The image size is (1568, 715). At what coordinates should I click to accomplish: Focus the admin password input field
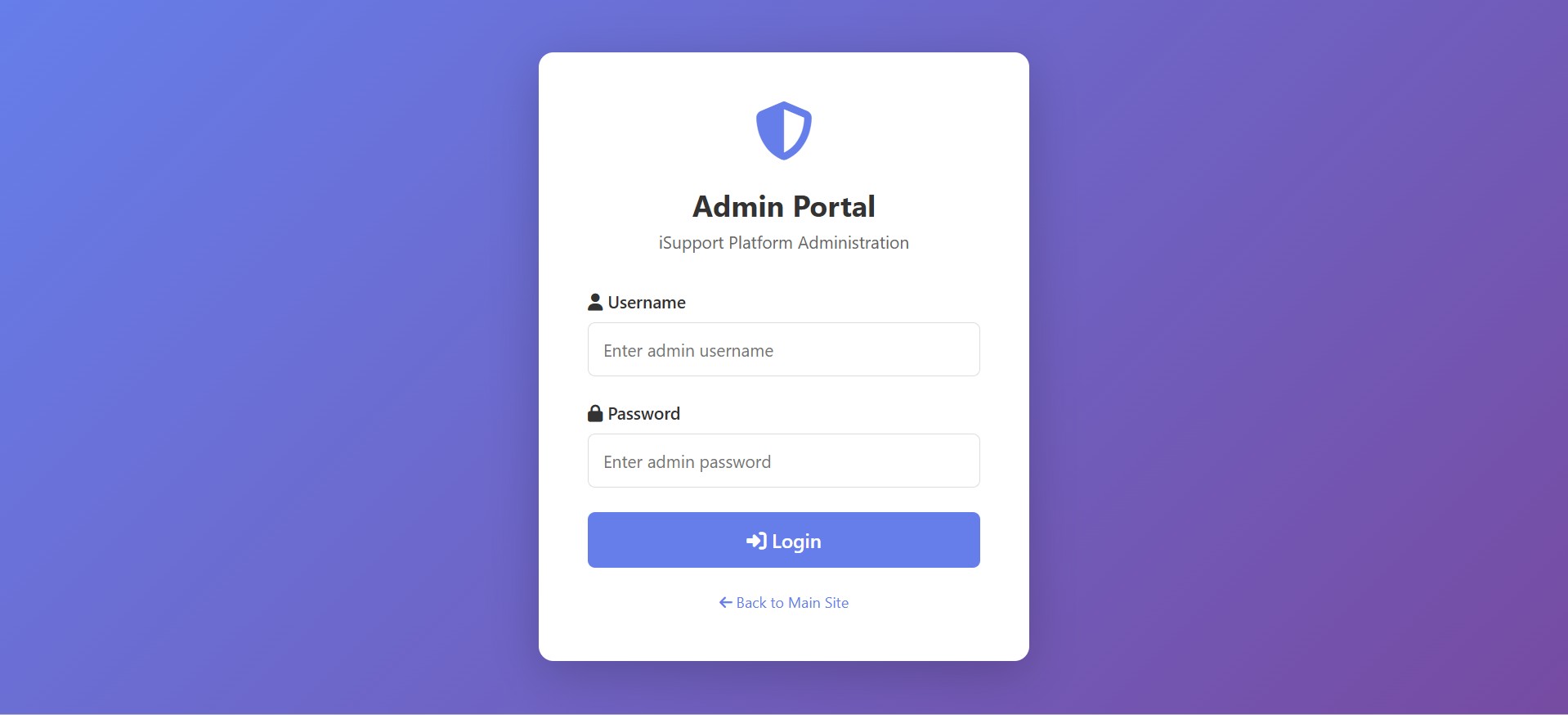pos(783,461)
